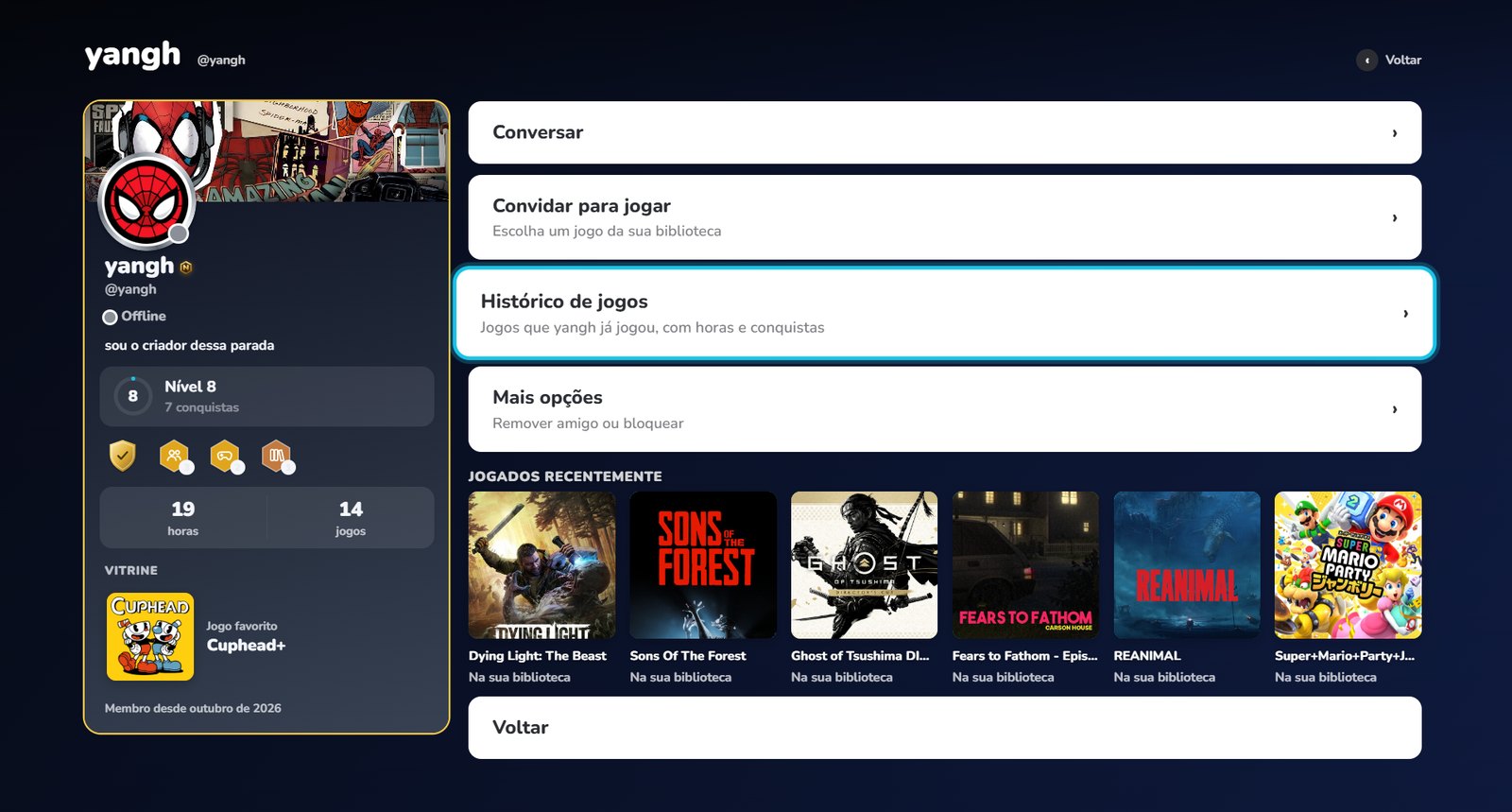
Task: Click the back arrow icon beside Voltar
Action: pos(1366,60)
